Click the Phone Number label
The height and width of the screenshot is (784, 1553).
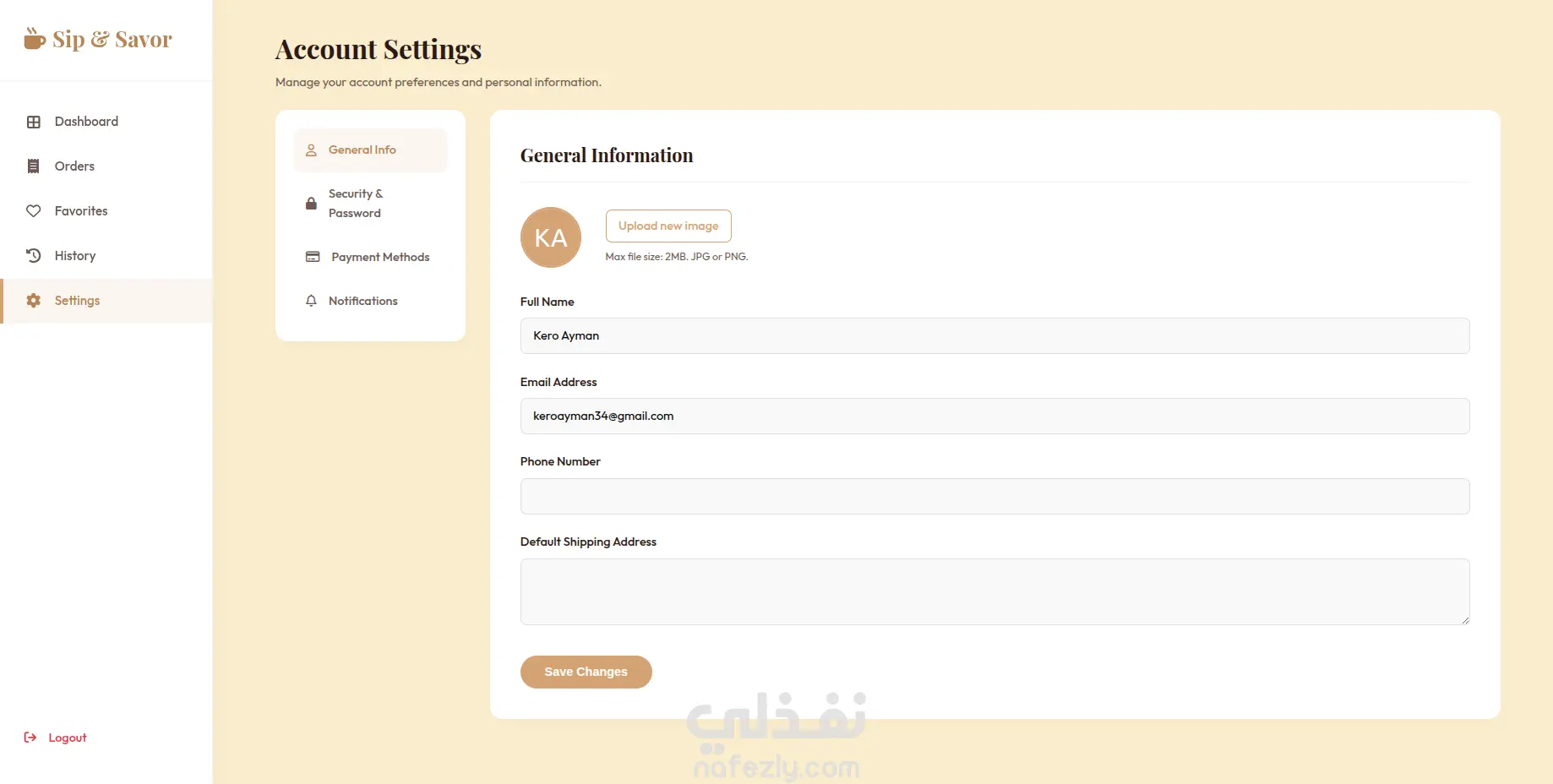pyautogui.click(x=560, y=461)
